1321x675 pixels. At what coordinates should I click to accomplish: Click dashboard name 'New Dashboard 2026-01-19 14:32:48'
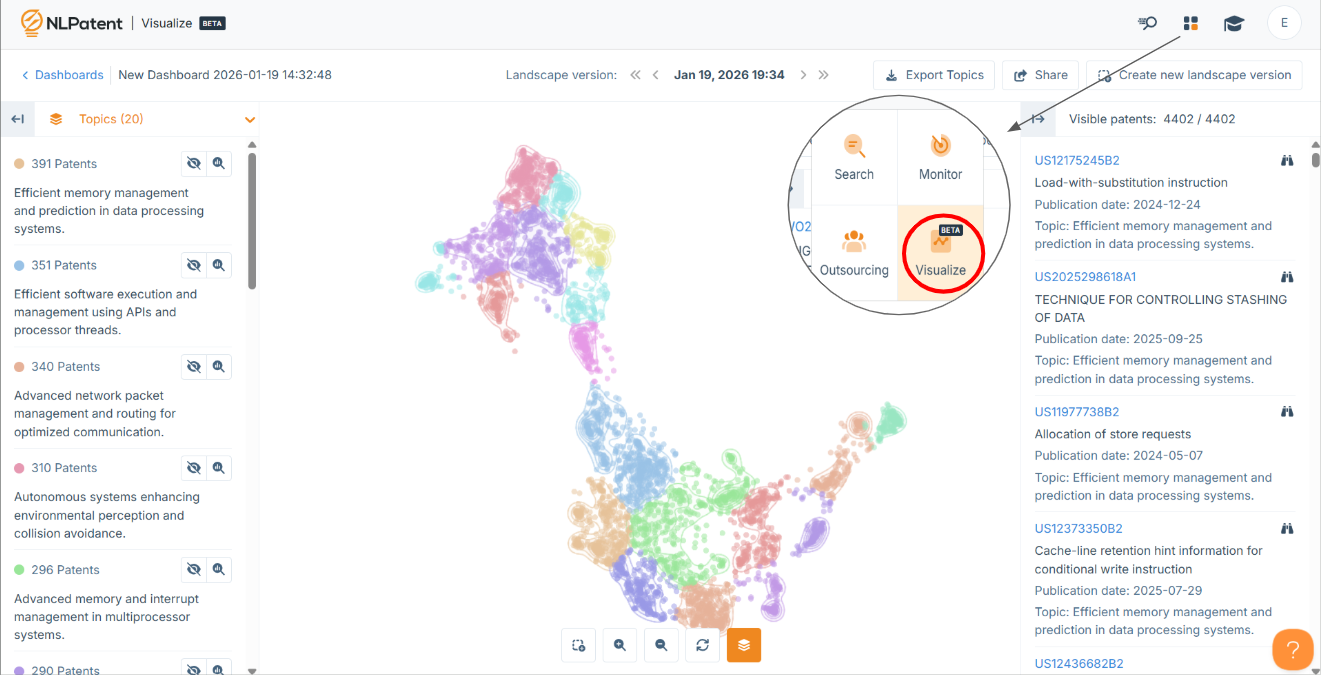(x=225, y=75)
